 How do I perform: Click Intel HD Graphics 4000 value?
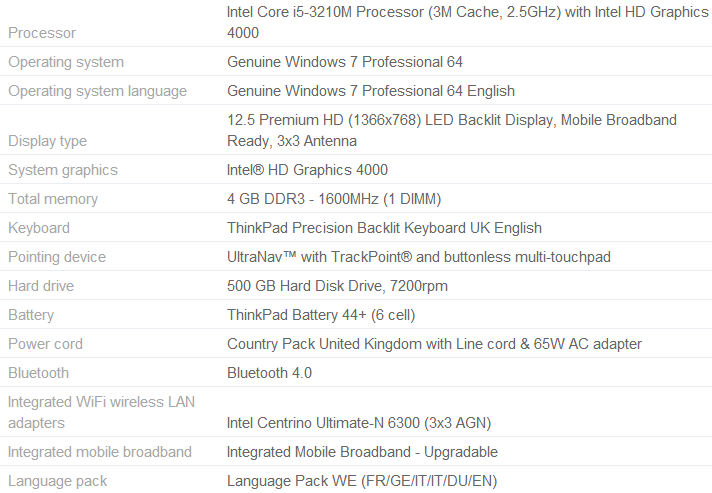point(307,170)
